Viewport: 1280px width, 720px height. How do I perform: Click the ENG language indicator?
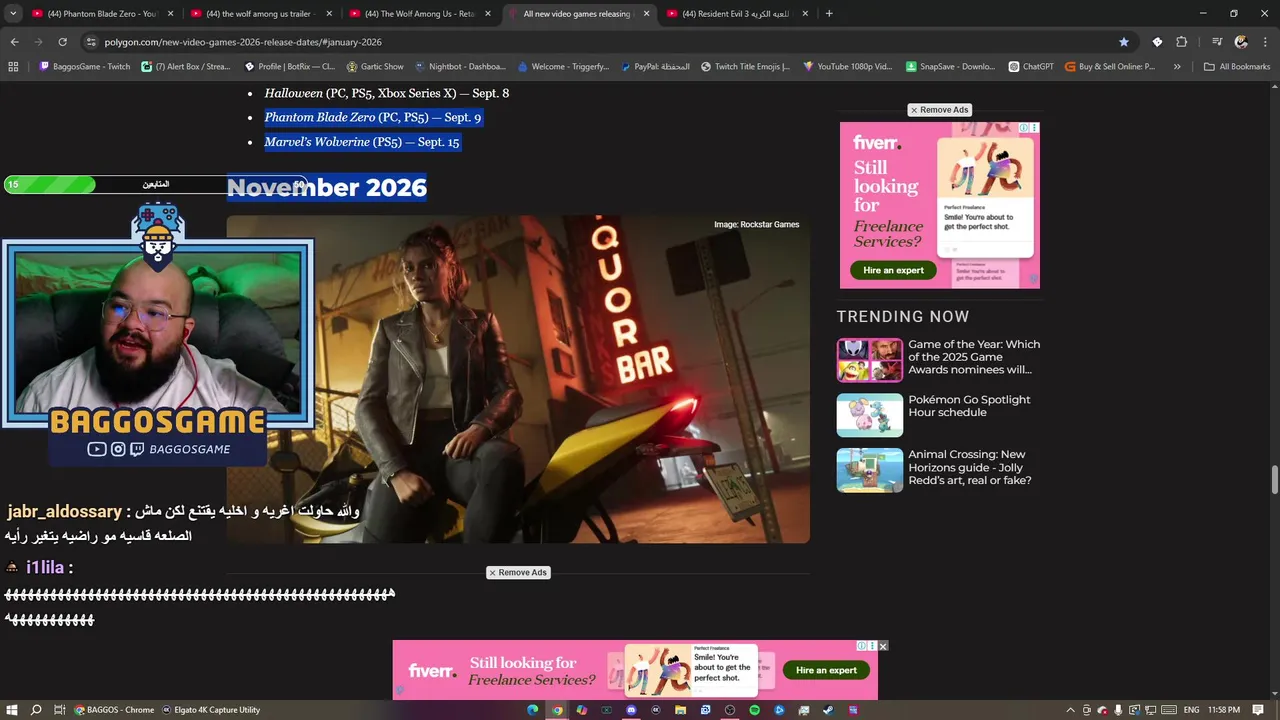point(1191,710)
